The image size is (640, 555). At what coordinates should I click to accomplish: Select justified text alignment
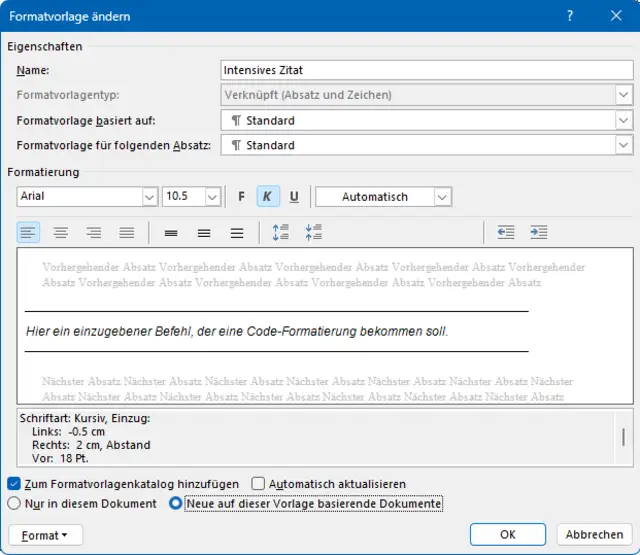[x=127, y=232]
